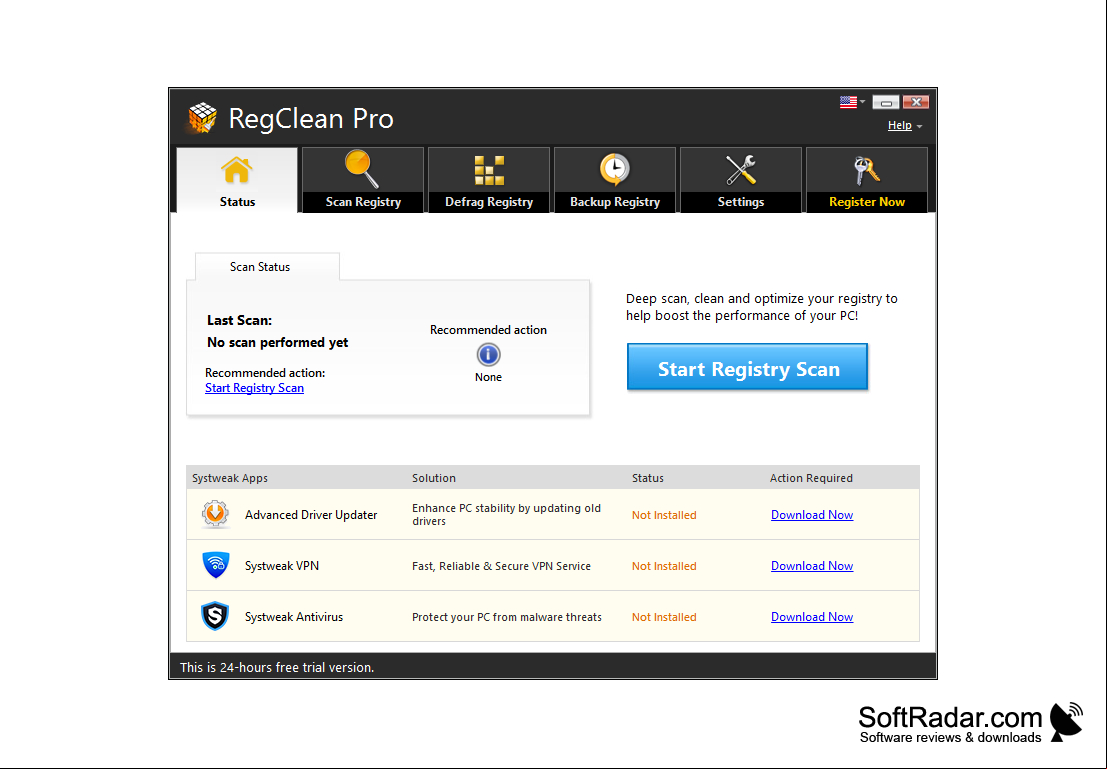Click the Solution column header

(x=433, y=478)
